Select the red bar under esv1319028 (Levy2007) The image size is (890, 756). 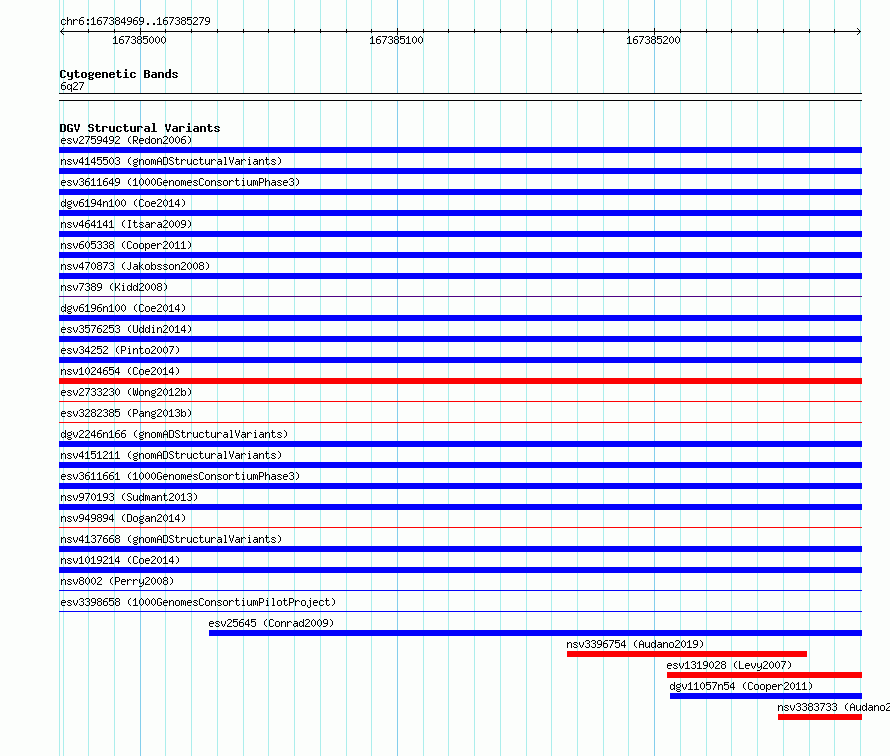click(765, 675)
